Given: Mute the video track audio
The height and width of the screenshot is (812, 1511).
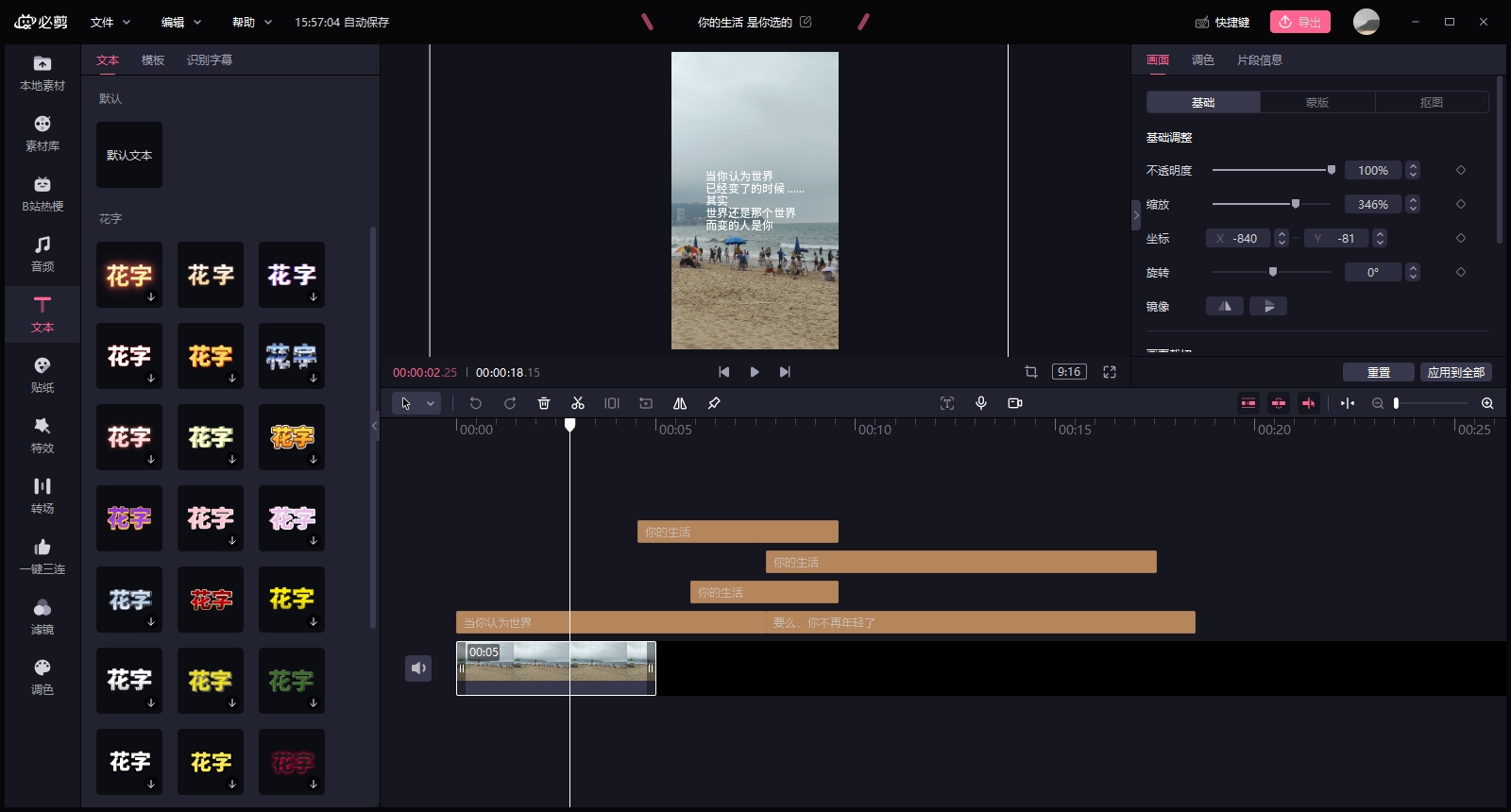Looking at the screenshot, I should (x=418, y=668).
